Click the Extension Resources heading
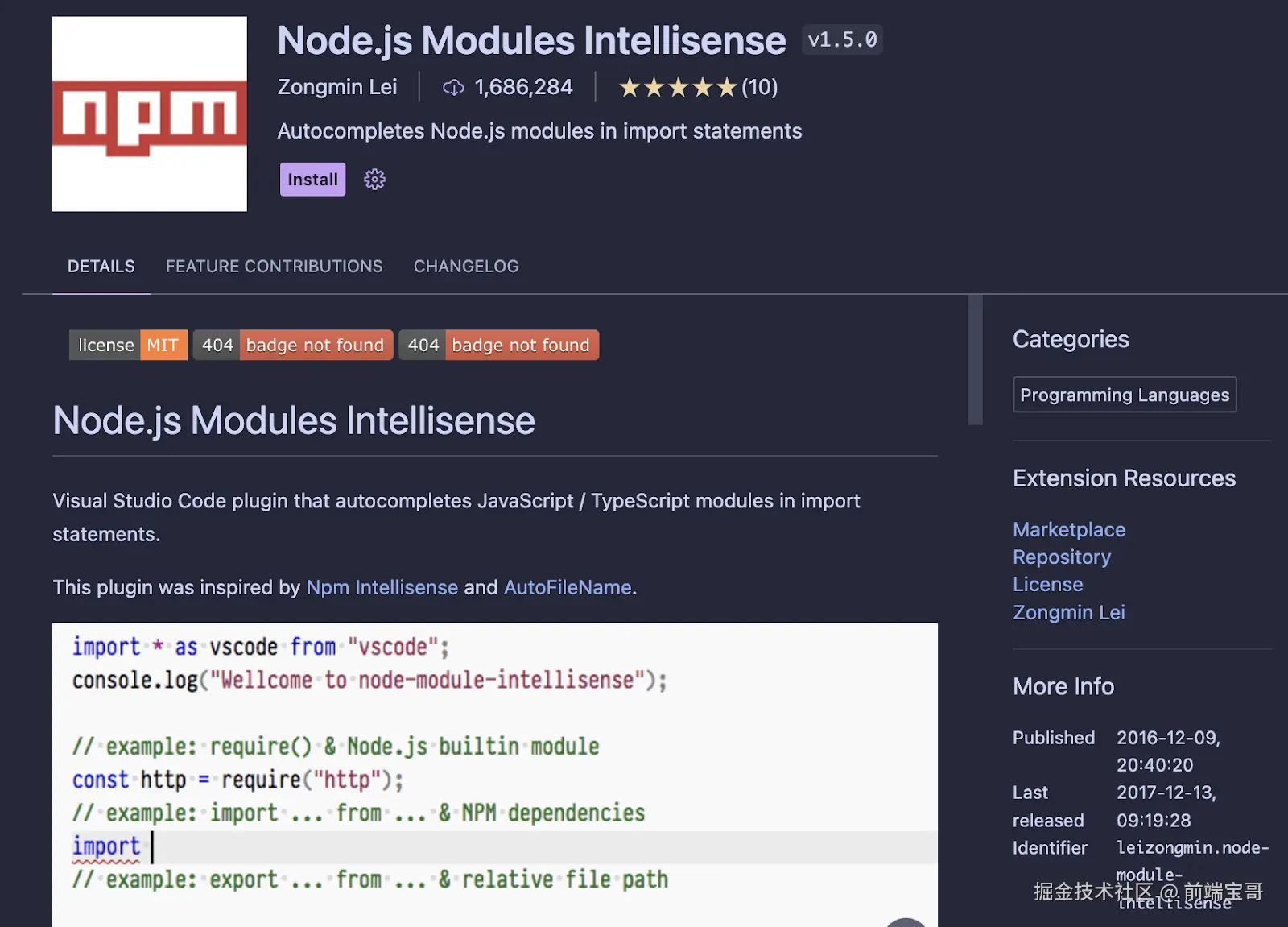The image size is (1288, 927). (1124, 478)
